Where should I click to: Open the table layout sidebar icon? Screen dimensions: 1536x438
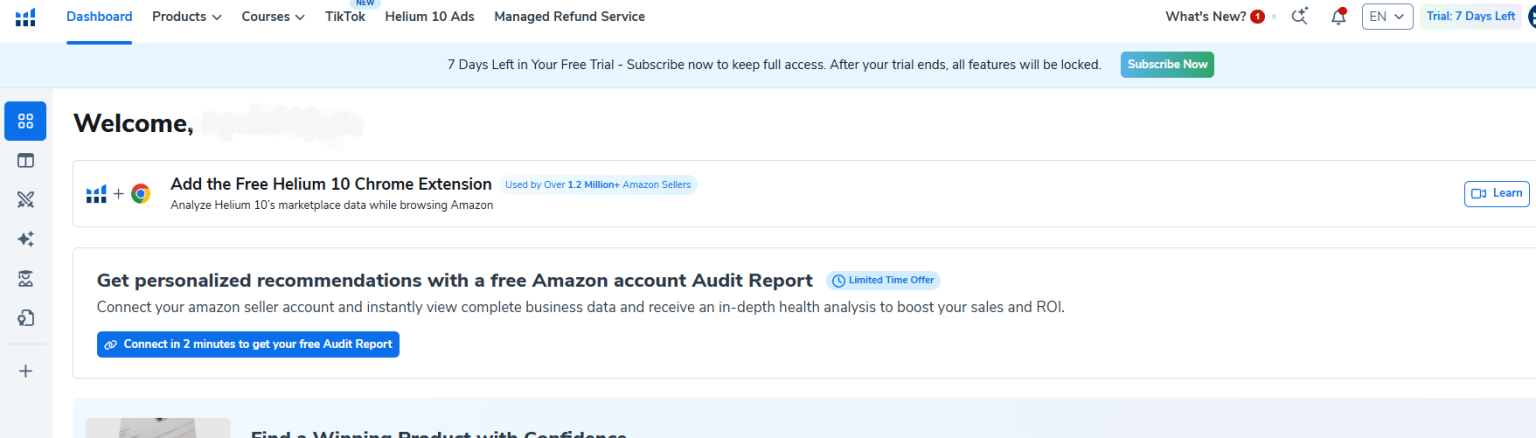[26, 160]
